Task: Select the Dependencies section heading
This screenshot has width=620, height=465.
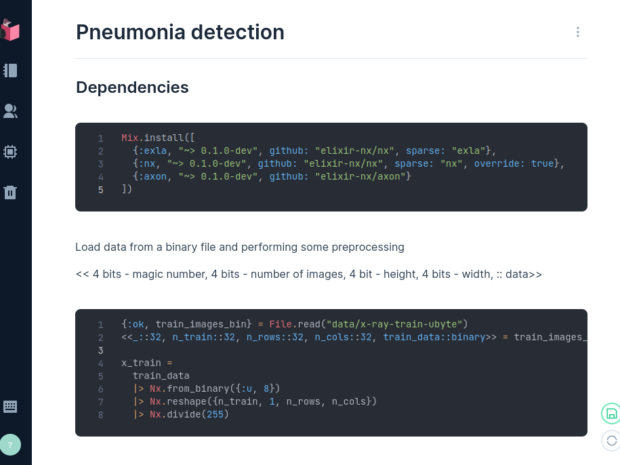Action: [x=132, y=87]
